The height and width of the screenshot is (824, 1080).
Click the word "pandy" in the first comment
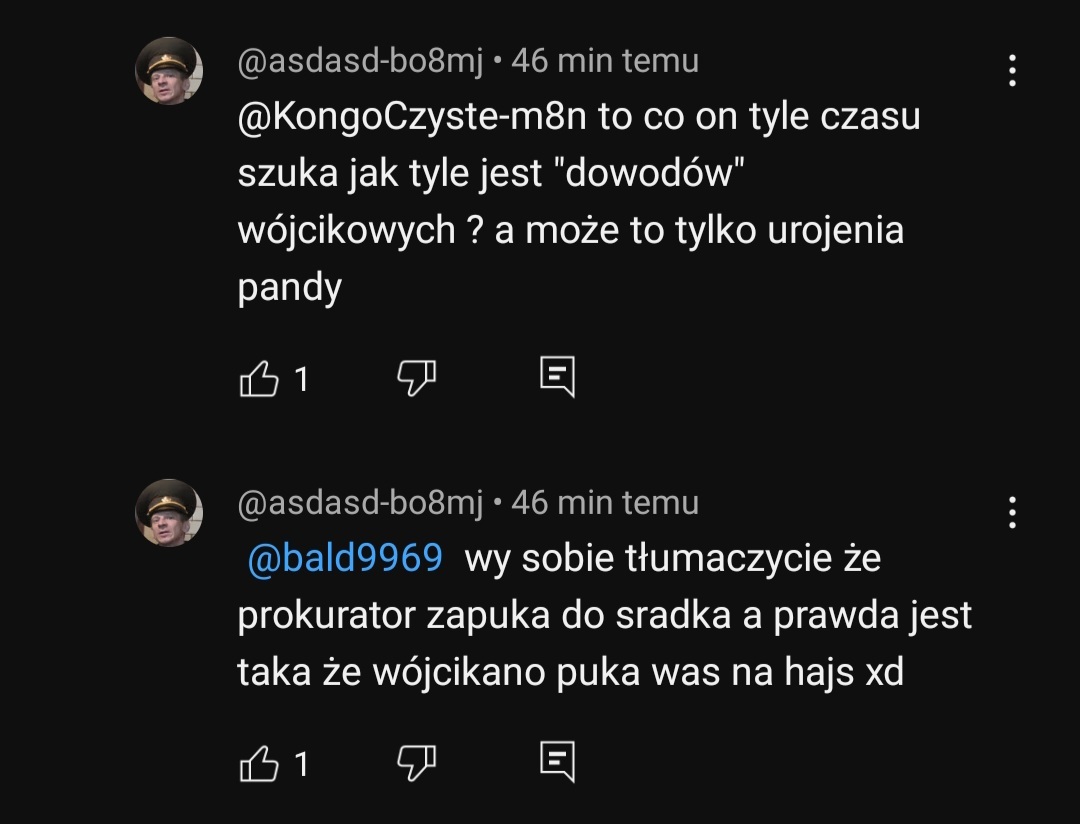(290, 289)
